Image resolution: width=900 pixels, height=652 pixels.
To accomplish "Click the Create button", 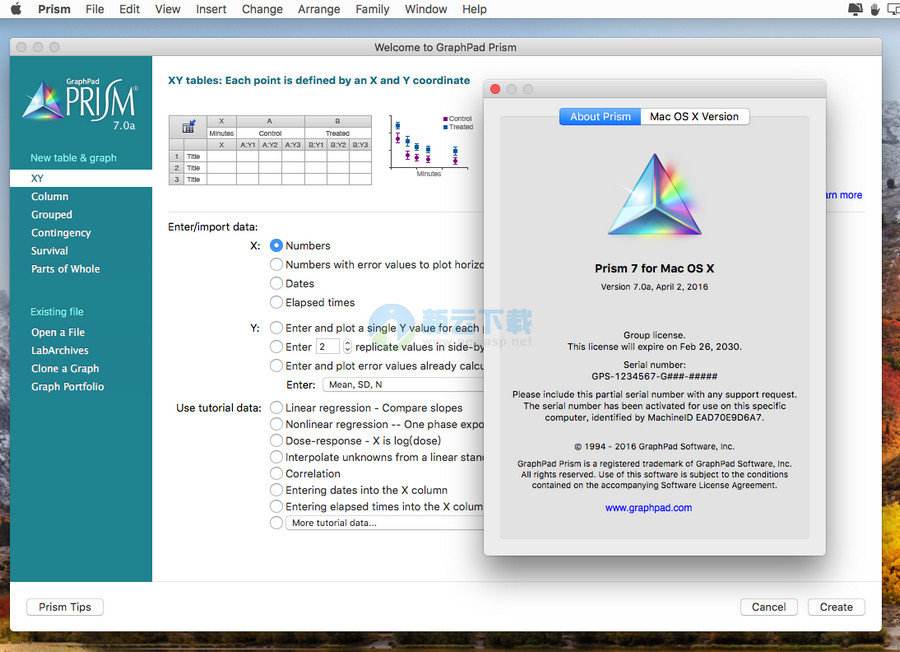I will tap(836, 607).
